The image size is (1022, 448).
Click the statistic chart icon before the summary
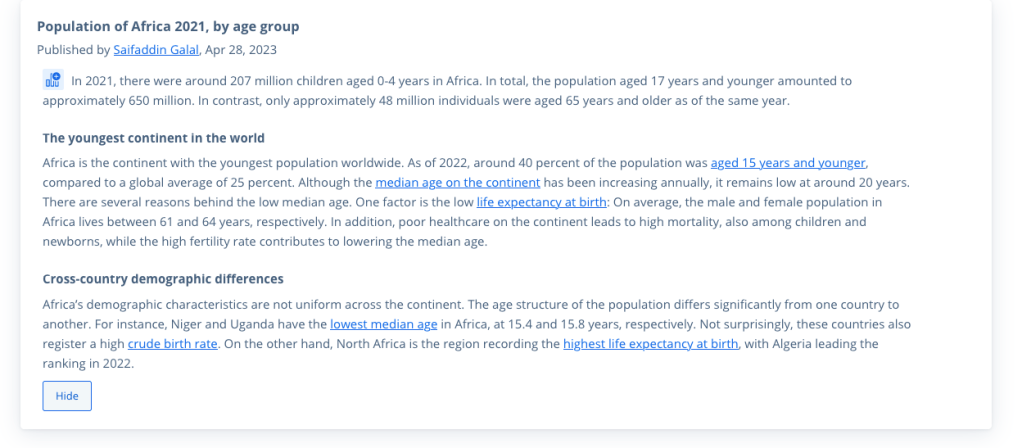[x=52, y=80]
